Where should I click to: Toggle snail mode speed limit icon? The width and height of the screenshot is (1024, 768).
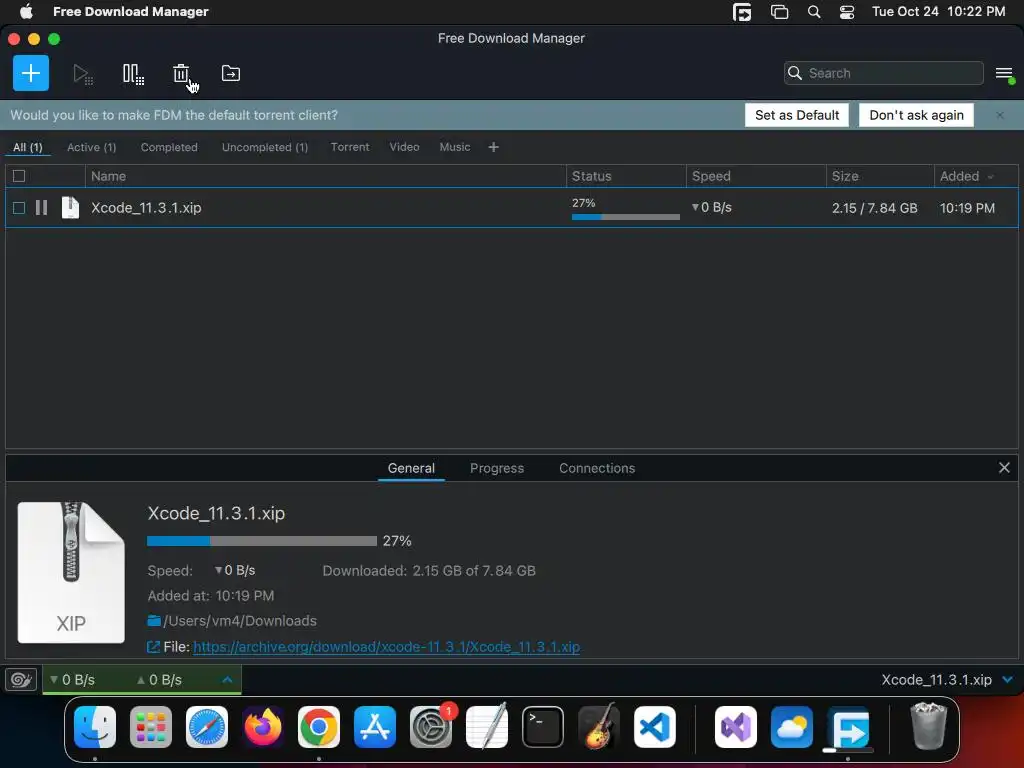click(21, 680)
